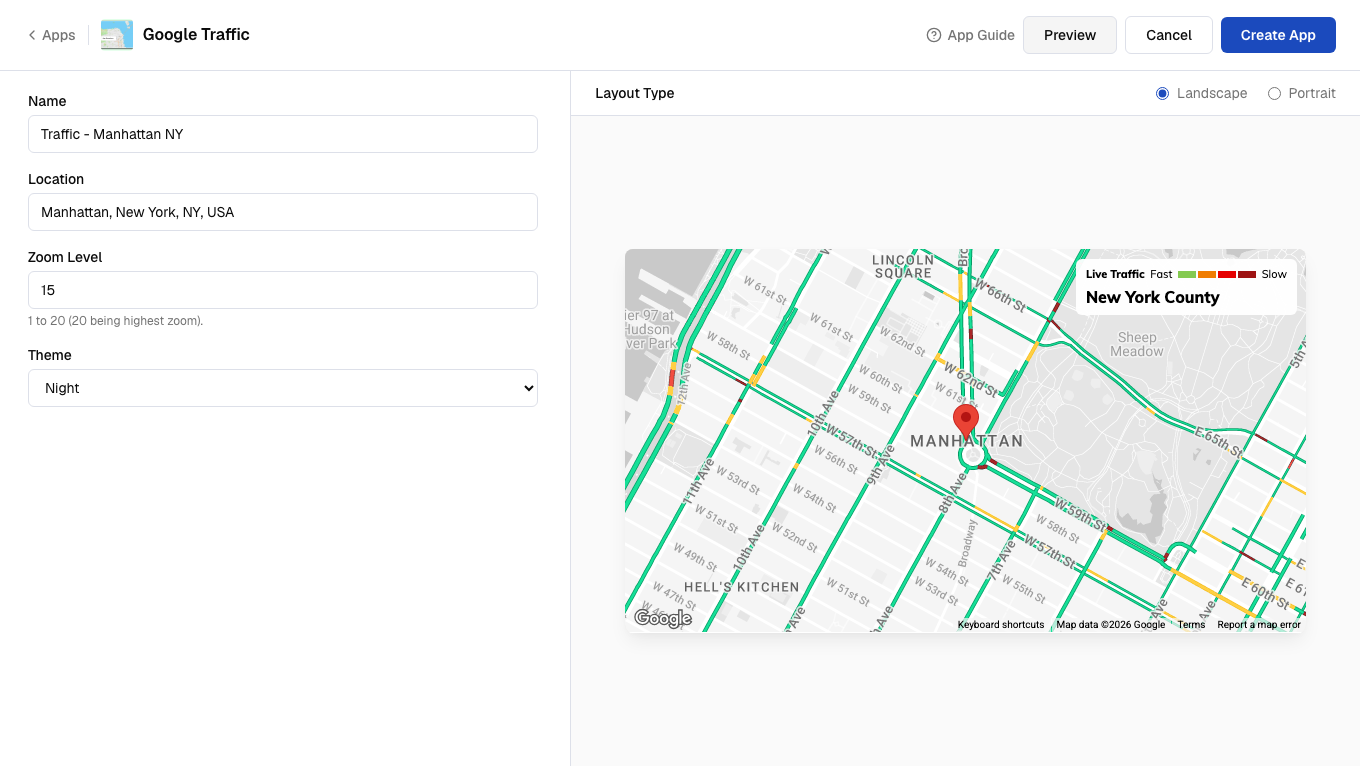Click Report a map error
Viewport: 1360px width, 768px height.
click(x=1259, y=625)
